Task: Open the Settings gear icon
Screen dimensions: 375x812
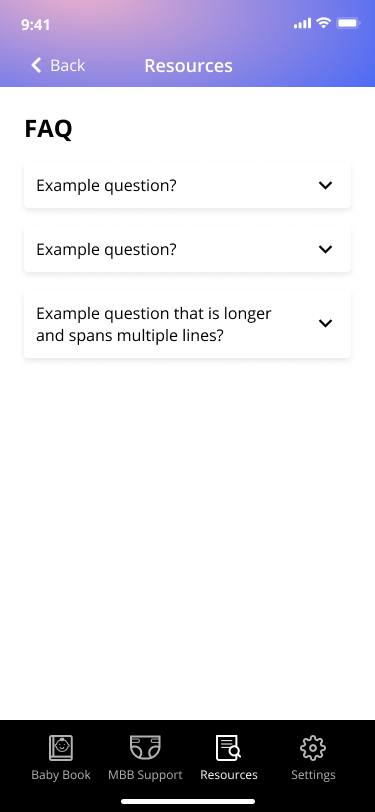Action: (313, 748)
